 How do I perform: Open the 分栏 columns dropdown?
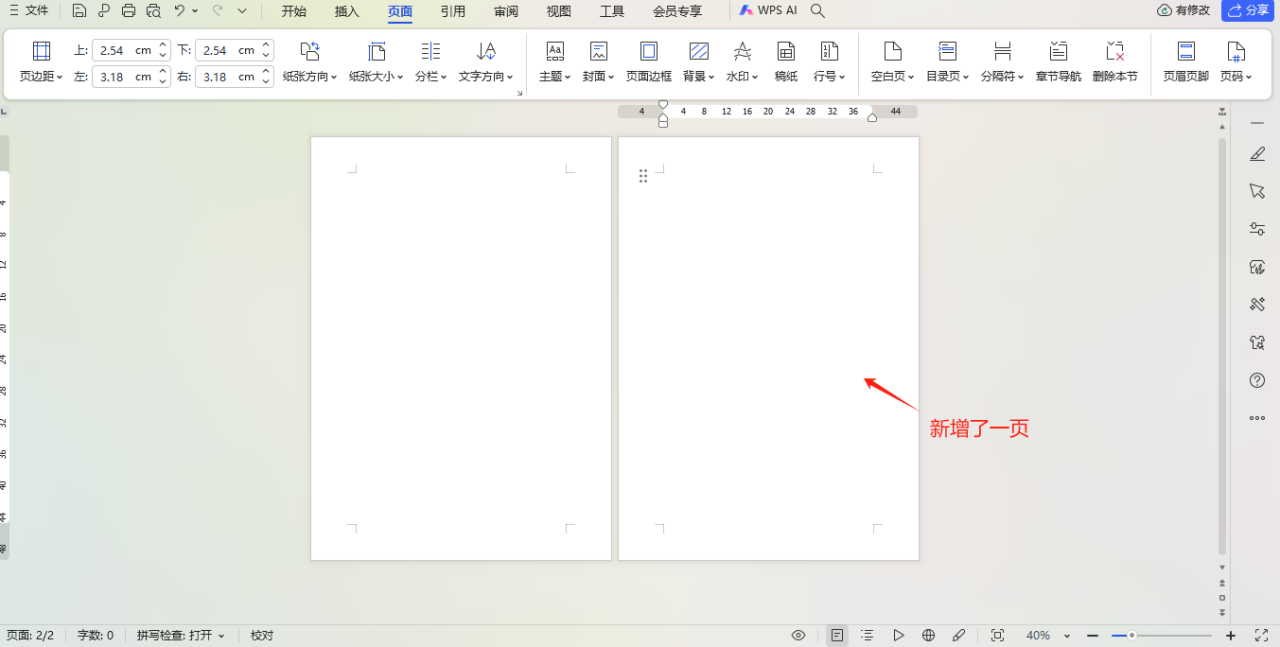coord(431,62)
